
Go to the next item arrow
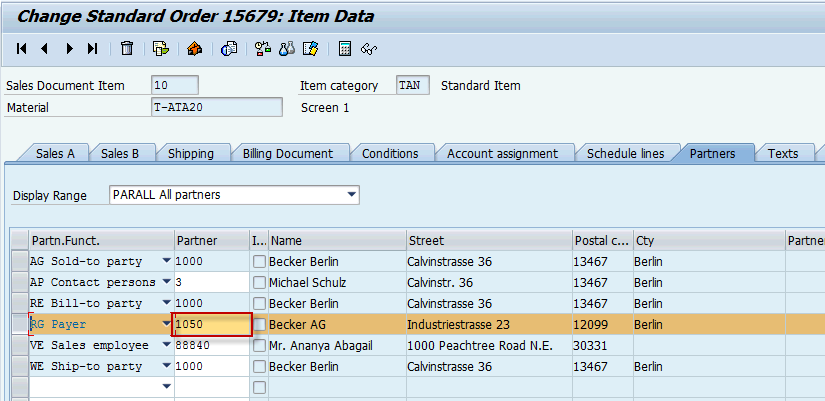pyautogui.click(x=69, y=48)
